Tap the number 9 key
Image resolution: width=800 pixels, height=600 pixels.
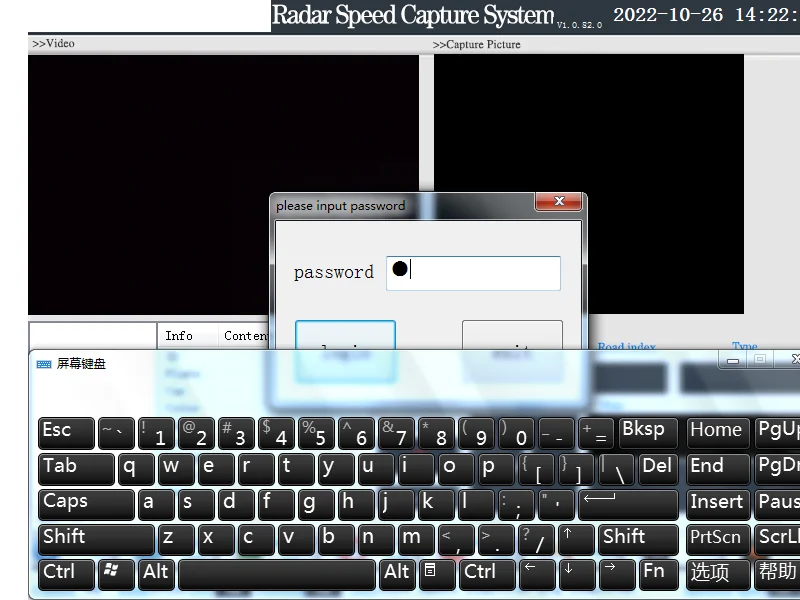pos(477,433)
